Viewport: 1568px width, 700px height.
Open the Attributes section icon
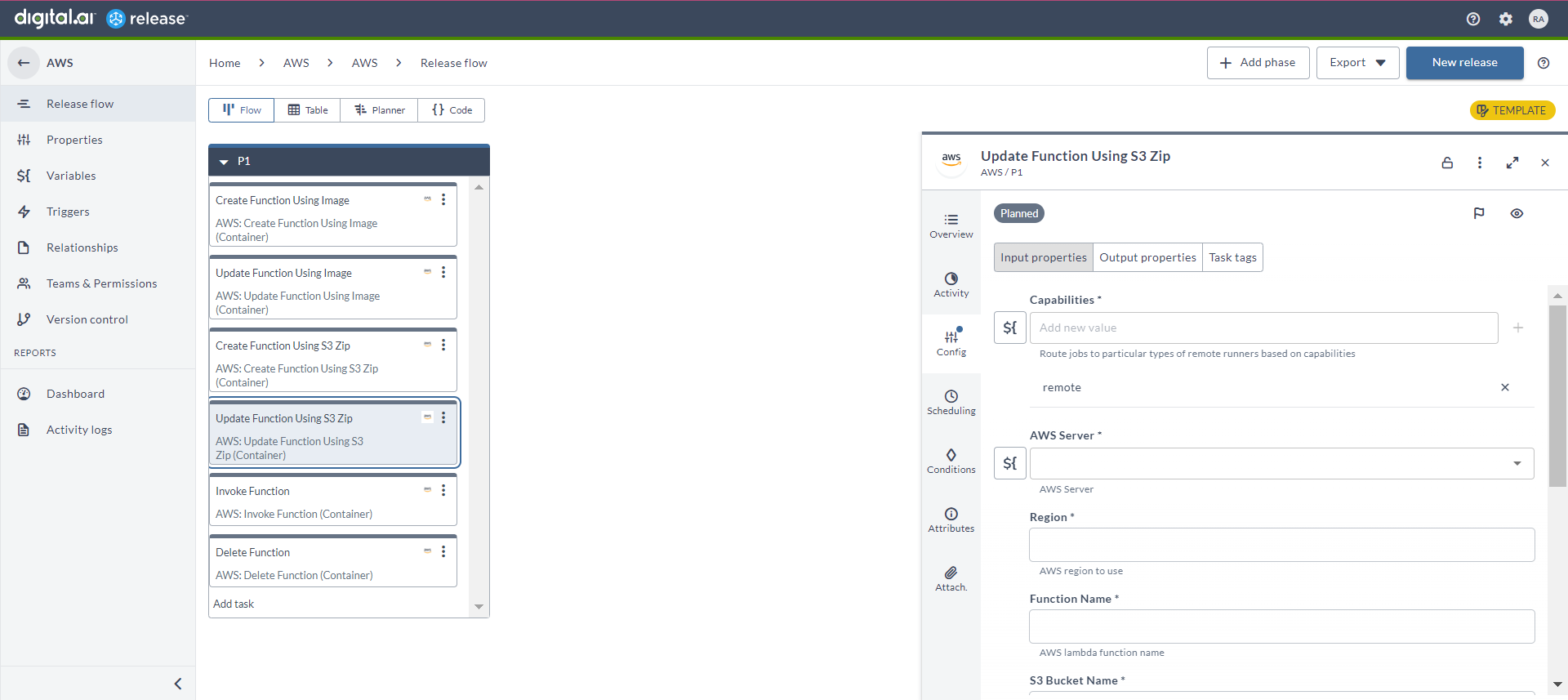point(951,520)
